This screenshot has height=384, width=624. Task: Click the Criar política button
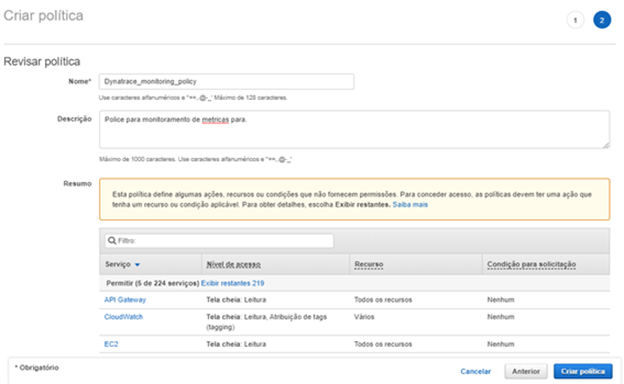click(x=583, y=371)
